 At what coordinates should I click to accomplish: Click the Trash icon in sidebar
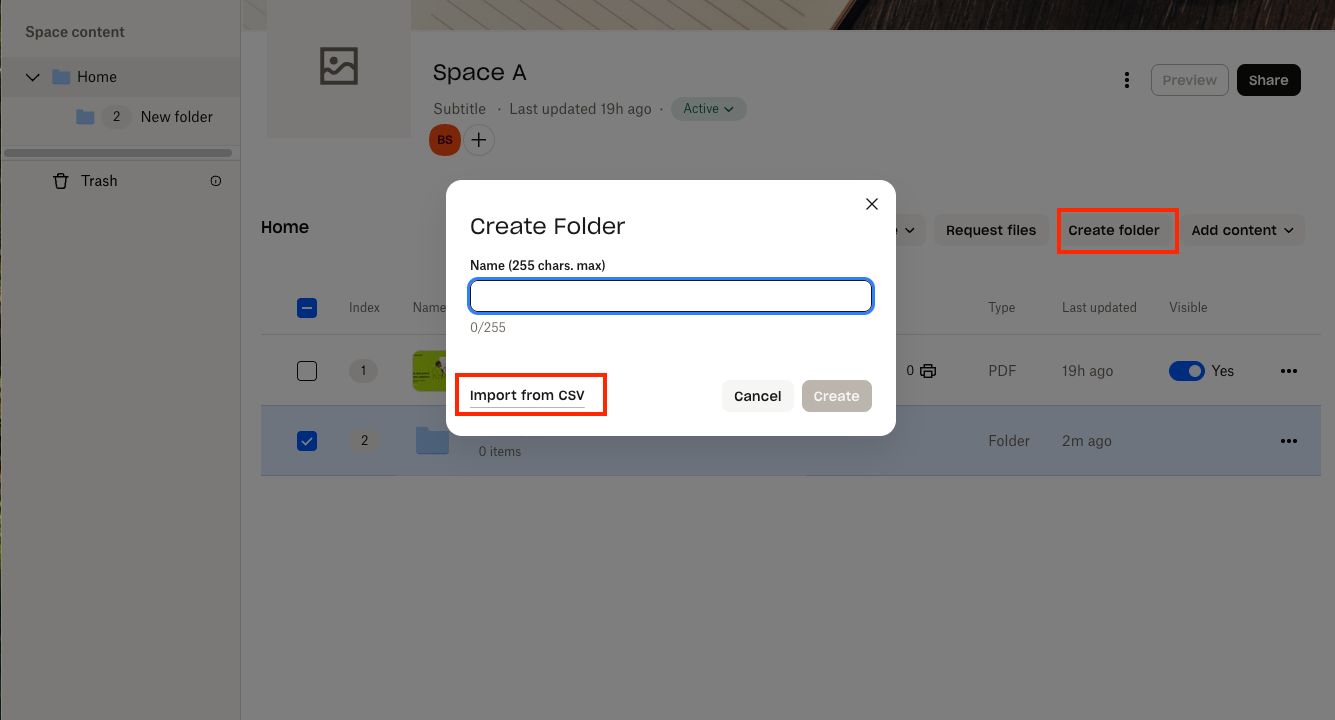[61, 181]
